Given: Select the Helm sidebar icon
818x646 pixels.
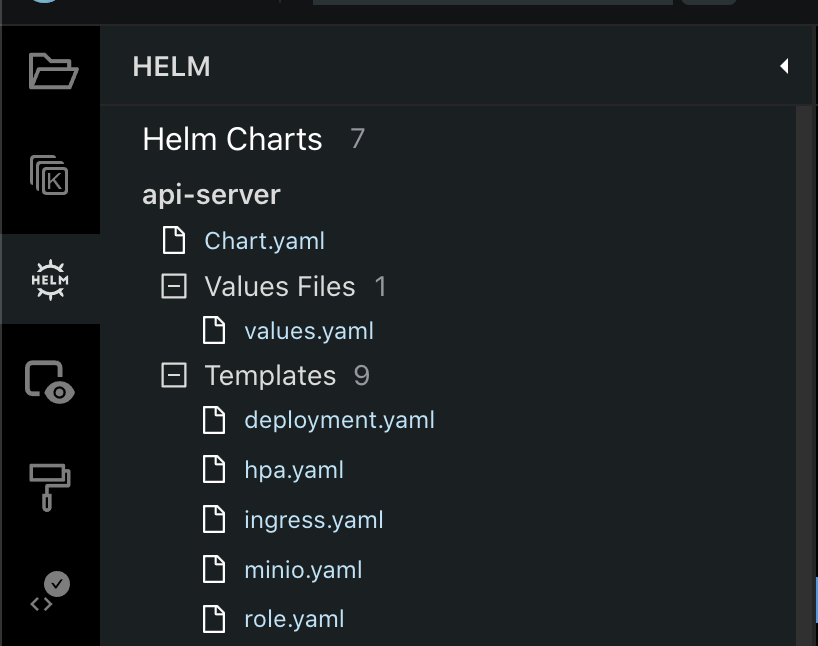Looking at the screenshot, I should click(x=50, y=279).
